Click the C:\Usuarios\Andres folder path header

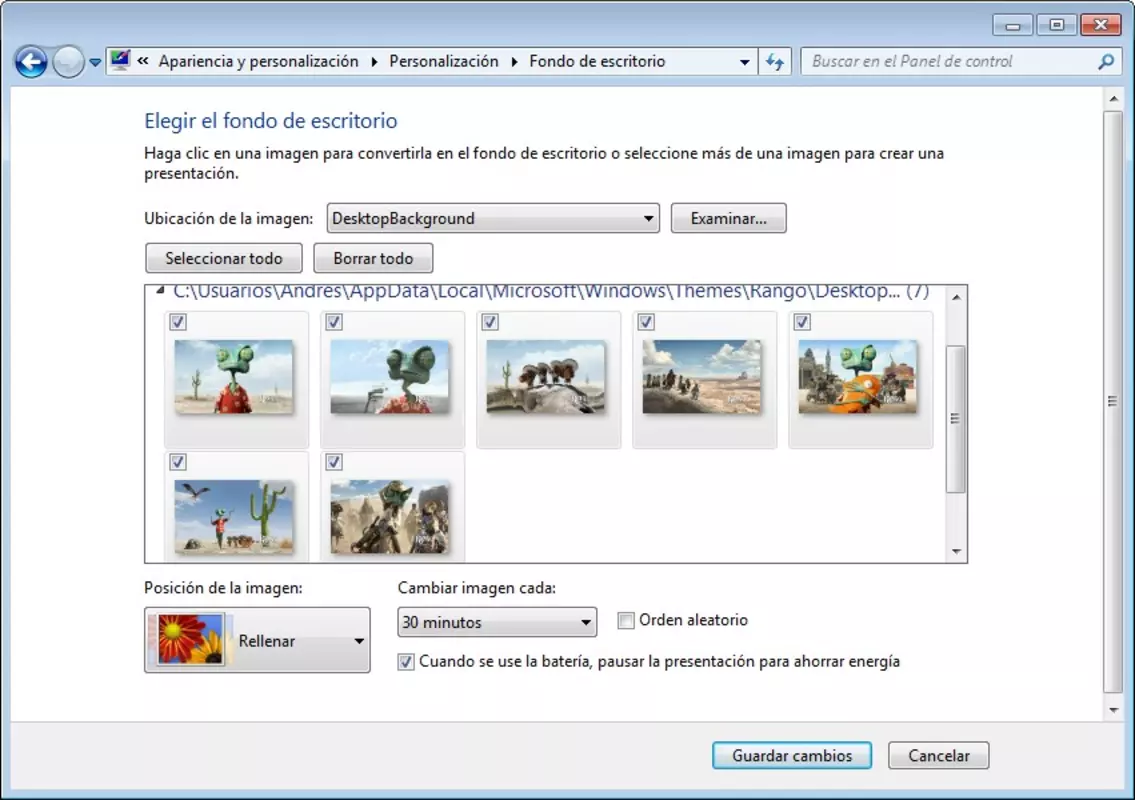(551, 291)
